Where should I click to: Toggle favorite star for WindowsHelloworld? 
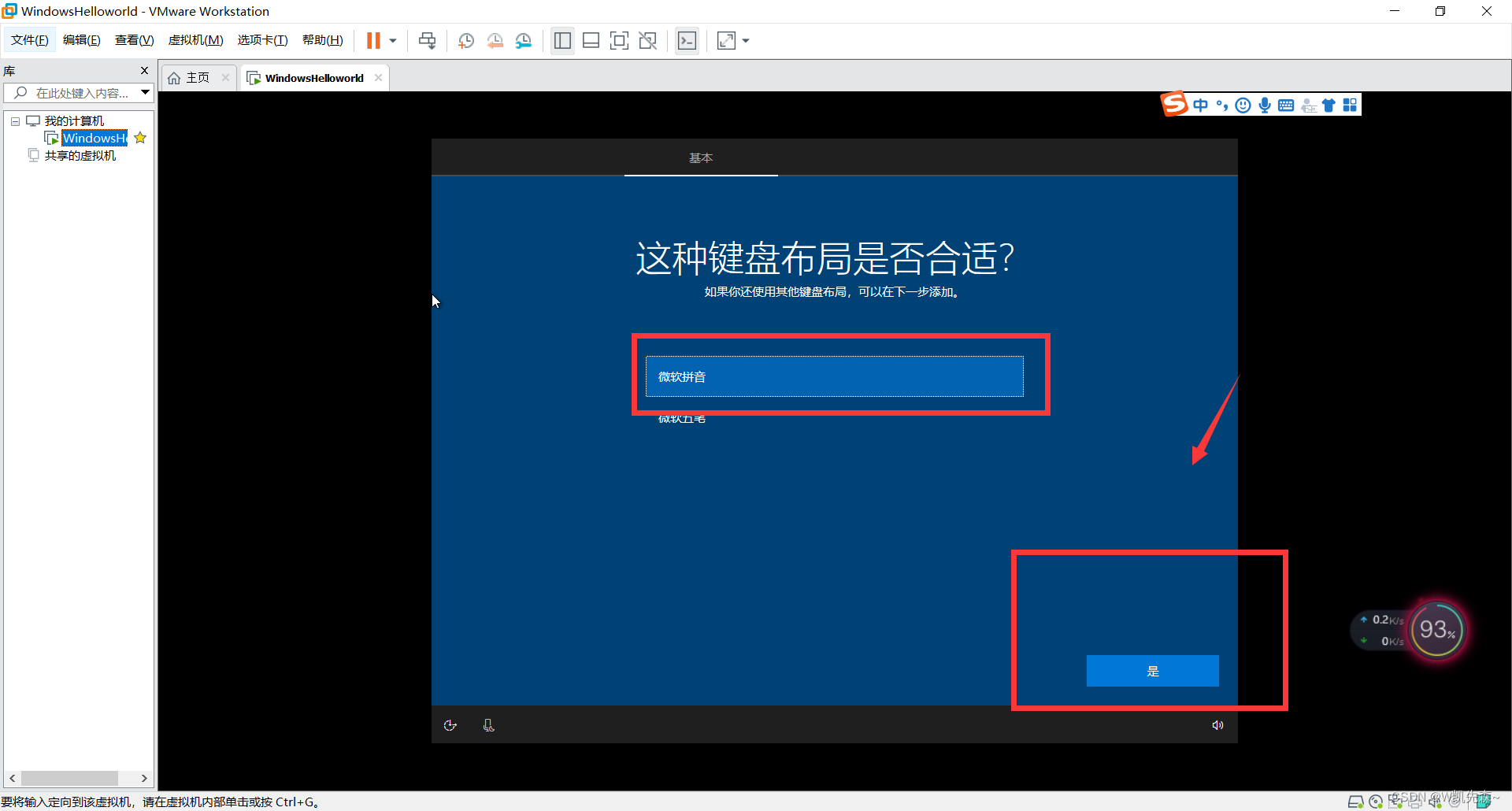(140, 138)
